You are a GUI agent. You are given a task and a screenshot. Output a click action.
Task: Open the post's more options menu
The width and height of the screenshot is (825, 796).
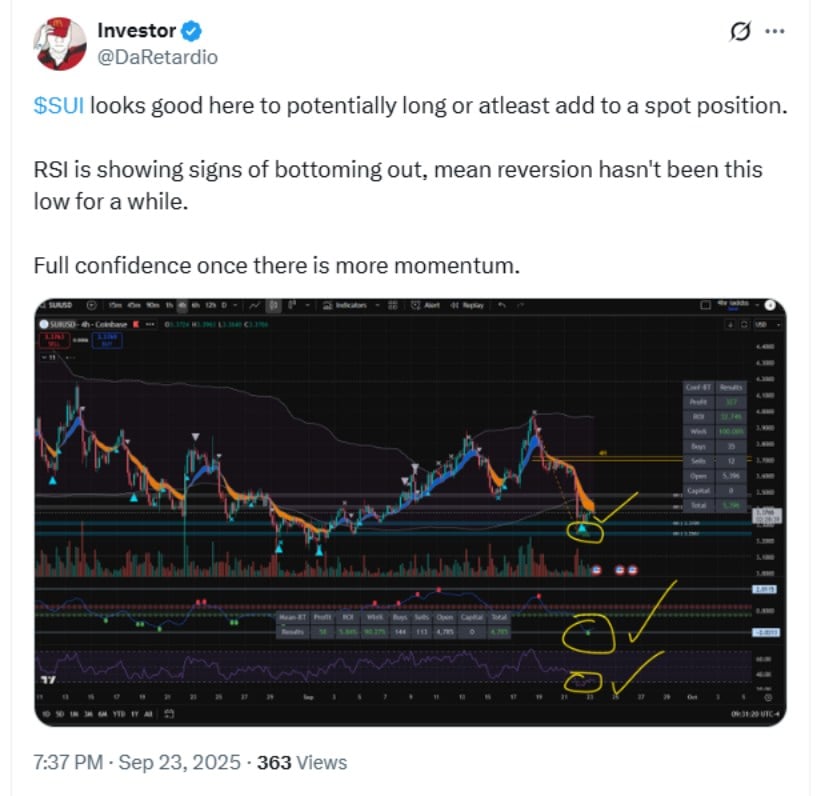[x=775, y=32]
